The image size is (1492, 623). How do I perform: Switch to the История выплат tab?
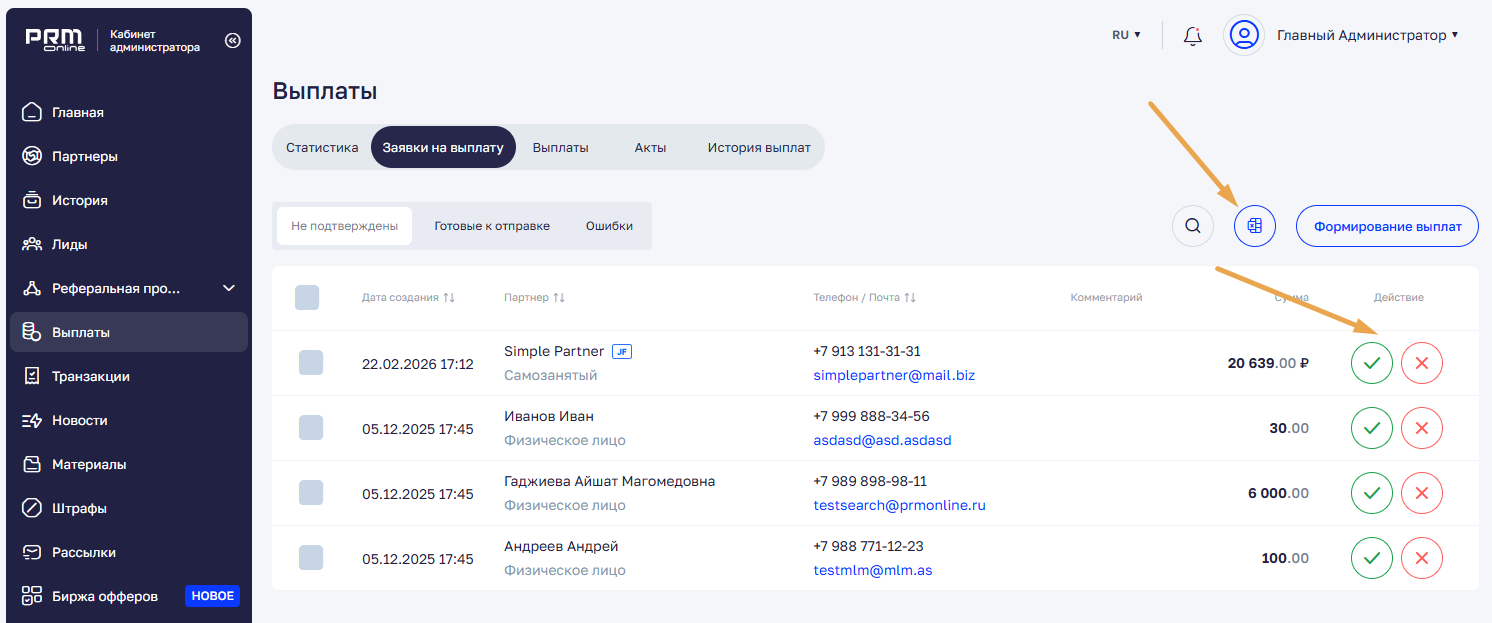tap(759, 147)
